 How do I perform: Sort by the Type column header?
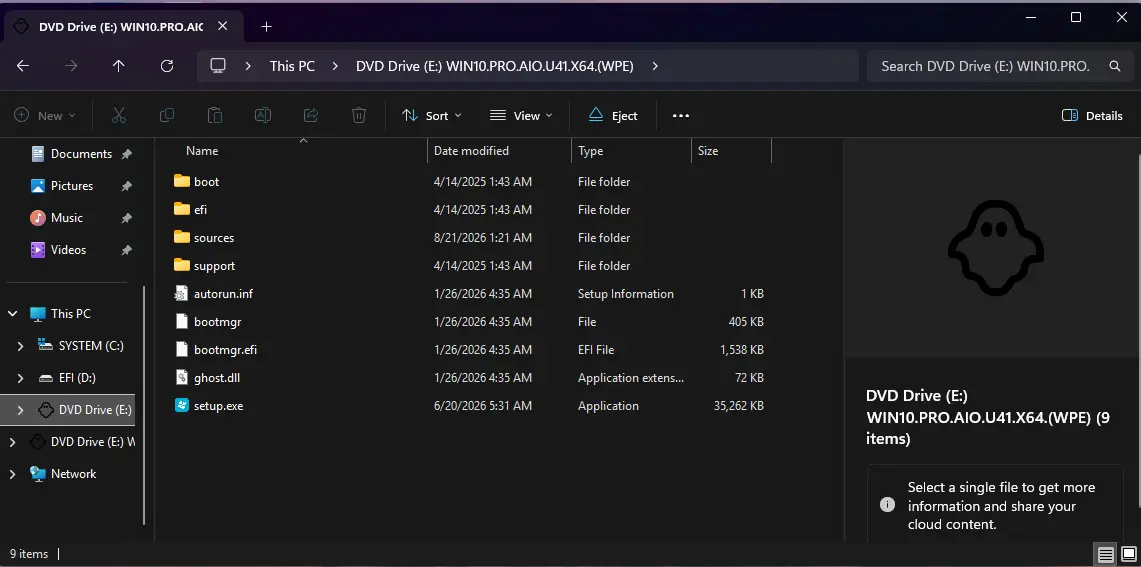[x=591, y=151]
